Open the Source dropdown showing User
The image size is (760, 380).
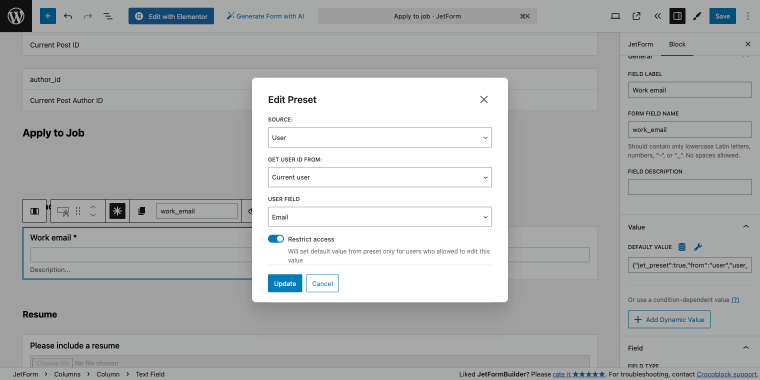[x=380, y=138]
